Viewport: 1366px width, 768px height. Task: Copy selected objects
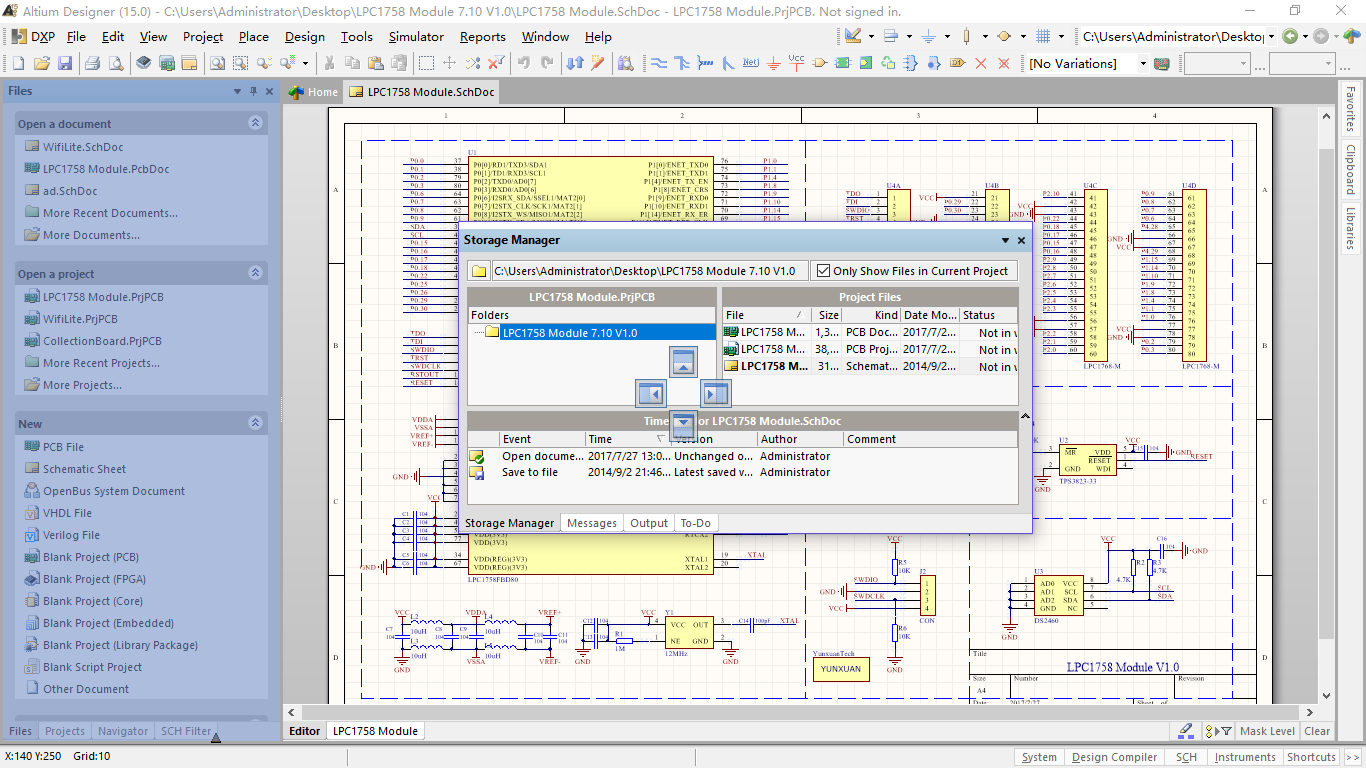352,63
